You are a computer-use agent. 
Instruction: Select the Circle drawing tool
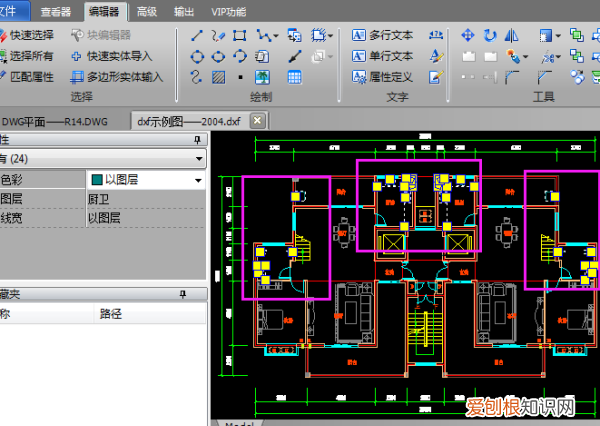coord(197,57)
